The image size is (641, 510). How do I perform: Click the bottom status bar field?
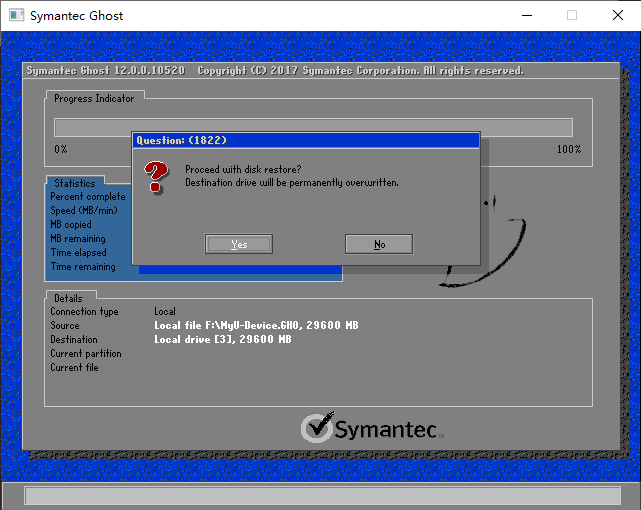[323, 496]
